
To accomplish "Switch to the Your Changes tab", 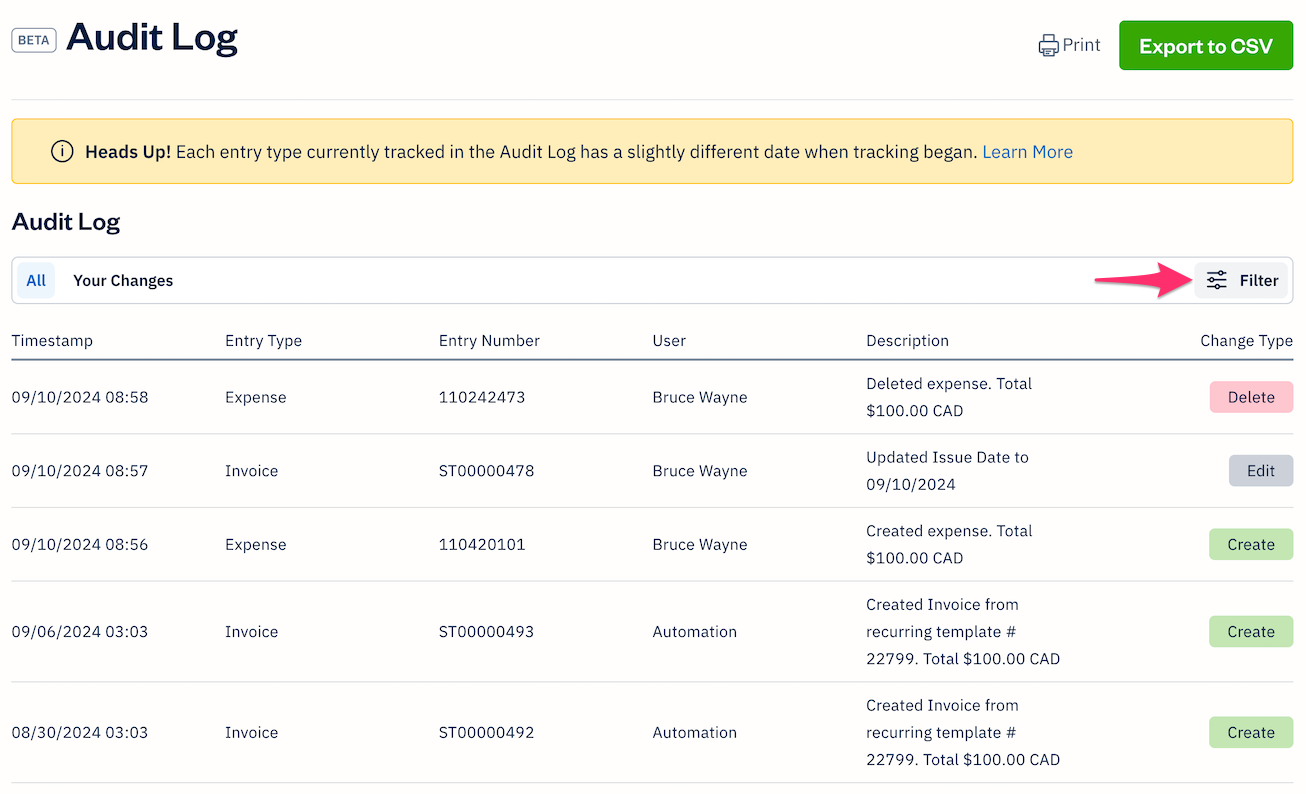I will [123, 281].
